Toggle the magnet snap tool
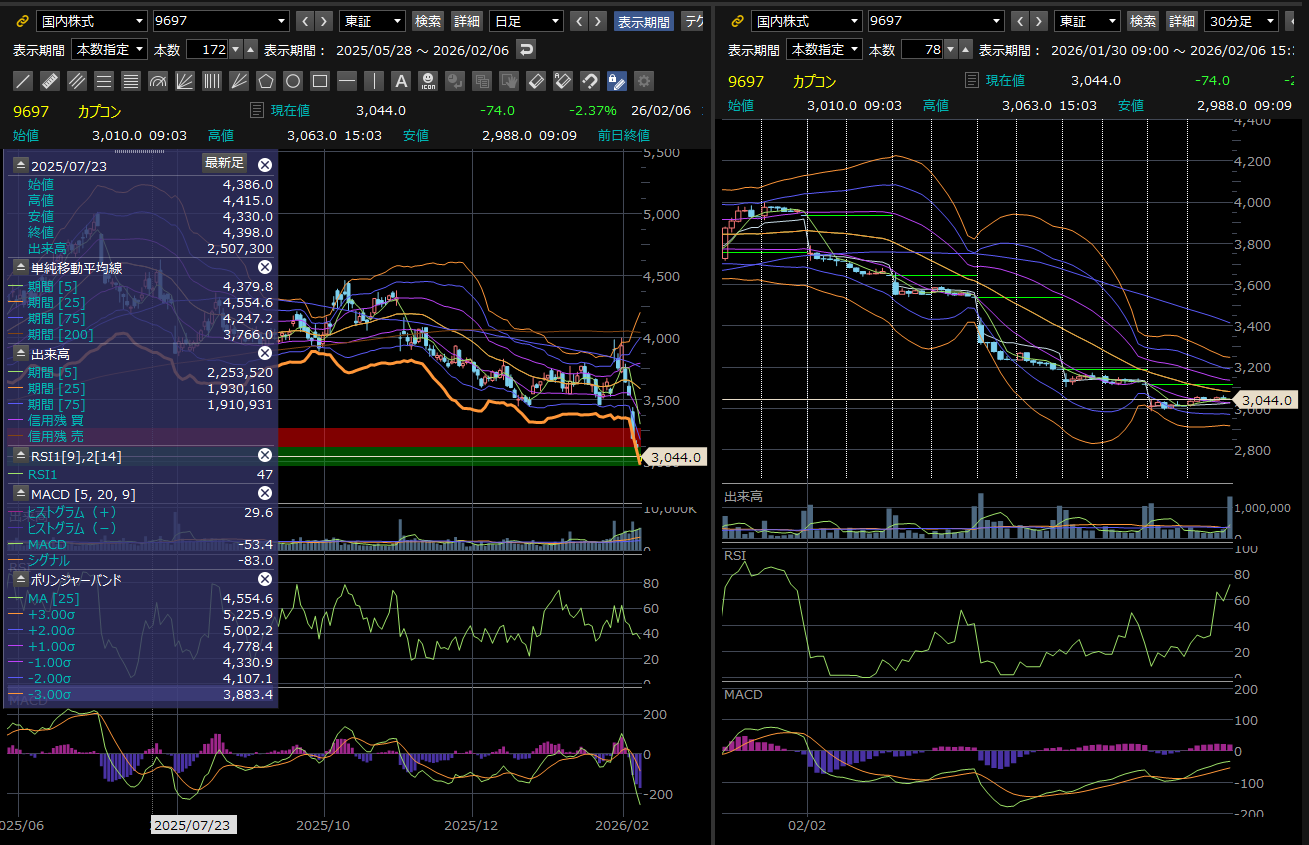The image size is (1309, 845). [590, 81]
